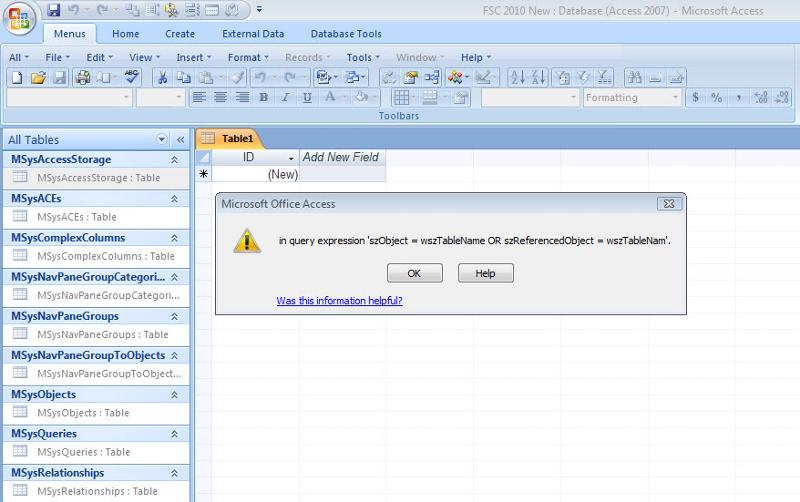This screenshot has height=502, width=800.
Task: Toggle Italic formatting
Action: [285, 97]
